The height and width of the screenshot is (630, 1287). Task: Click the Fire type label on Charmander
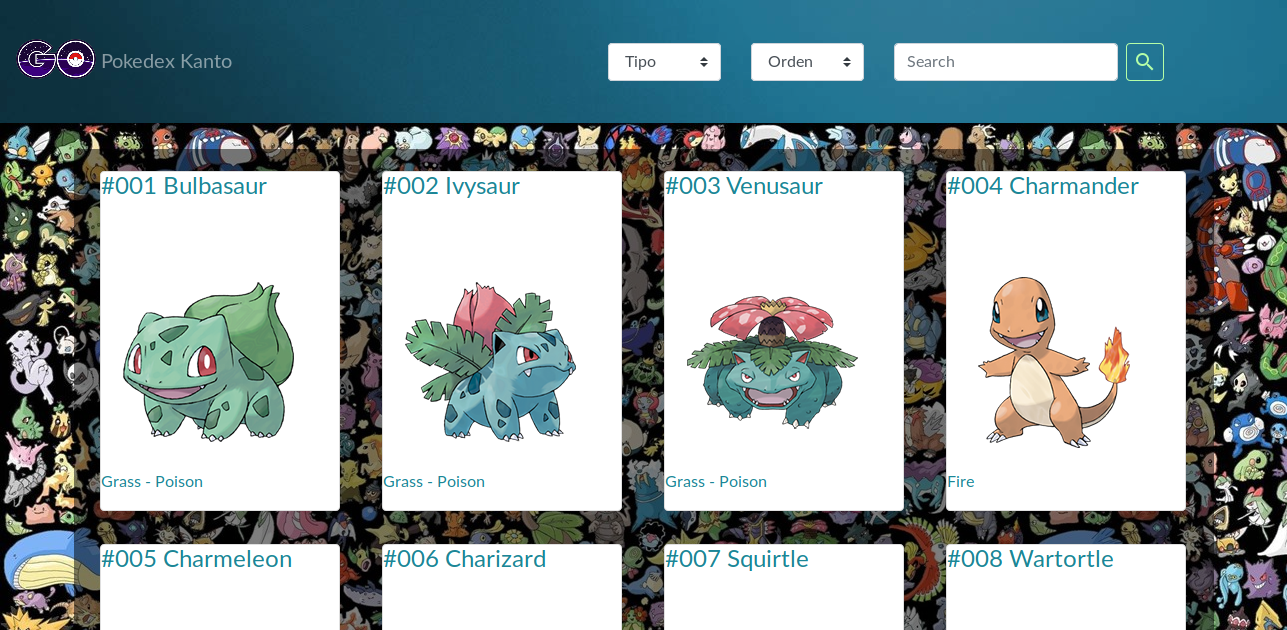[961, 481]
